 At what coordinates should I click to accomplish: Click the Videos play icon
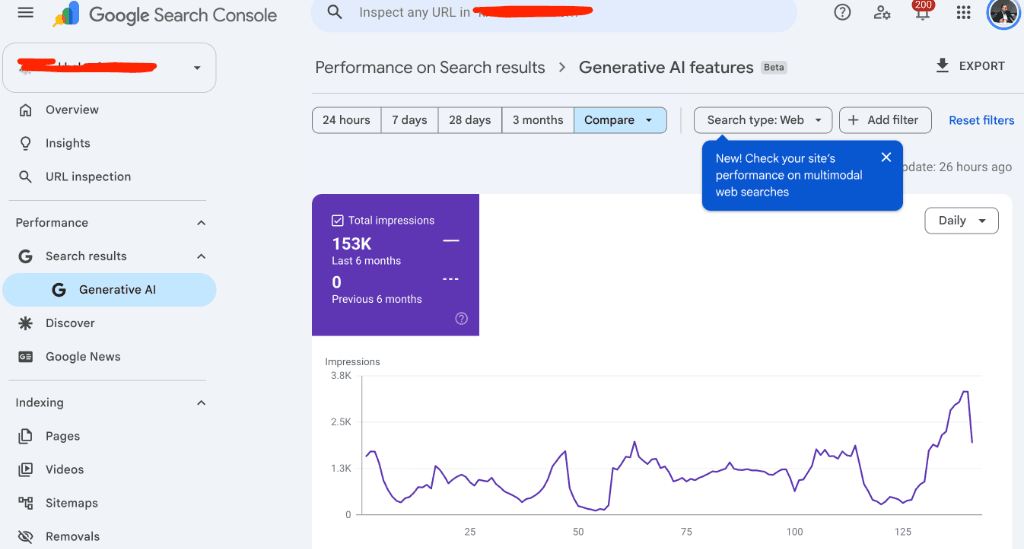25,469
